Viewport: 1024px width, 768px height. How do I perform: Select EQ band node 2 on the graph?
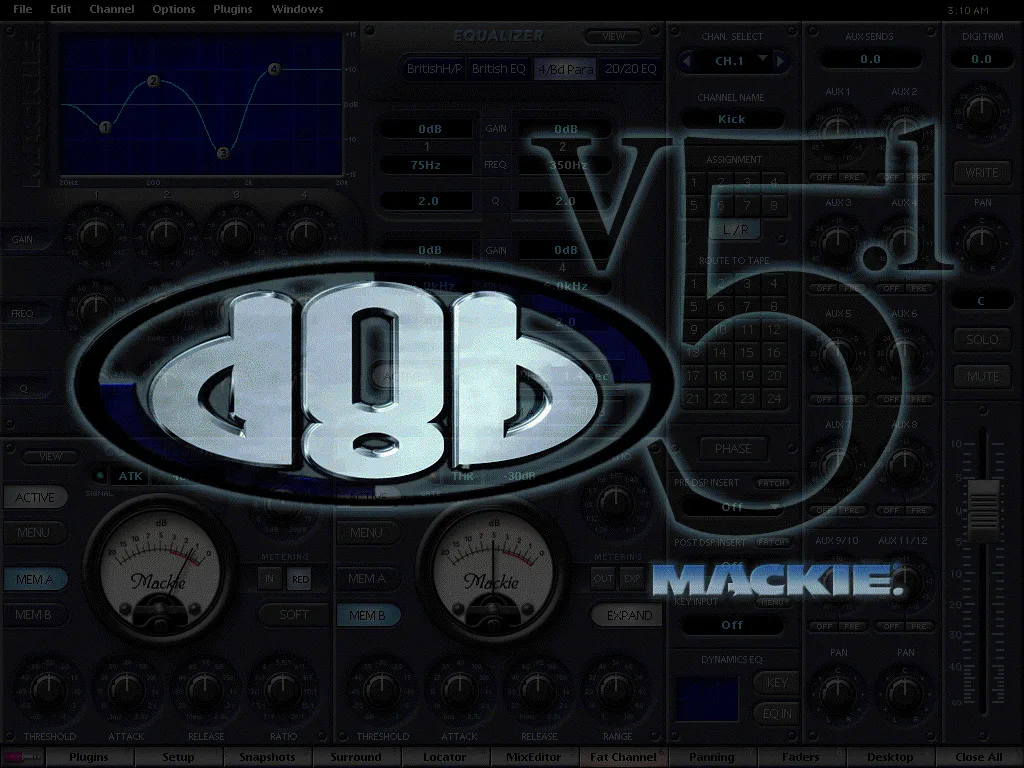pos(153,82)
